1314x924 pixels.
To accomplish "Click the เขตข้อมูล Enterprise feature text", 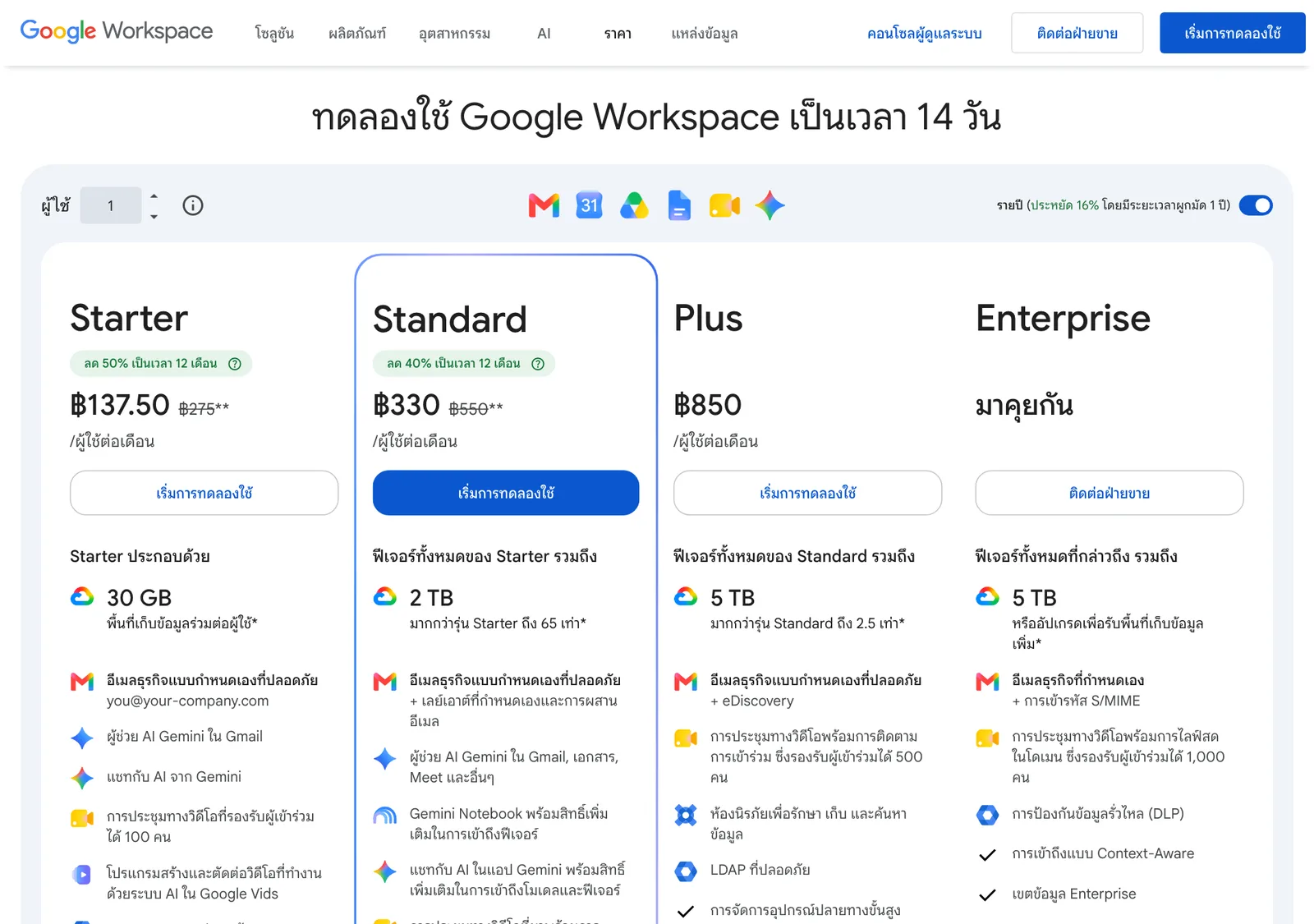I will (1074, 894).
